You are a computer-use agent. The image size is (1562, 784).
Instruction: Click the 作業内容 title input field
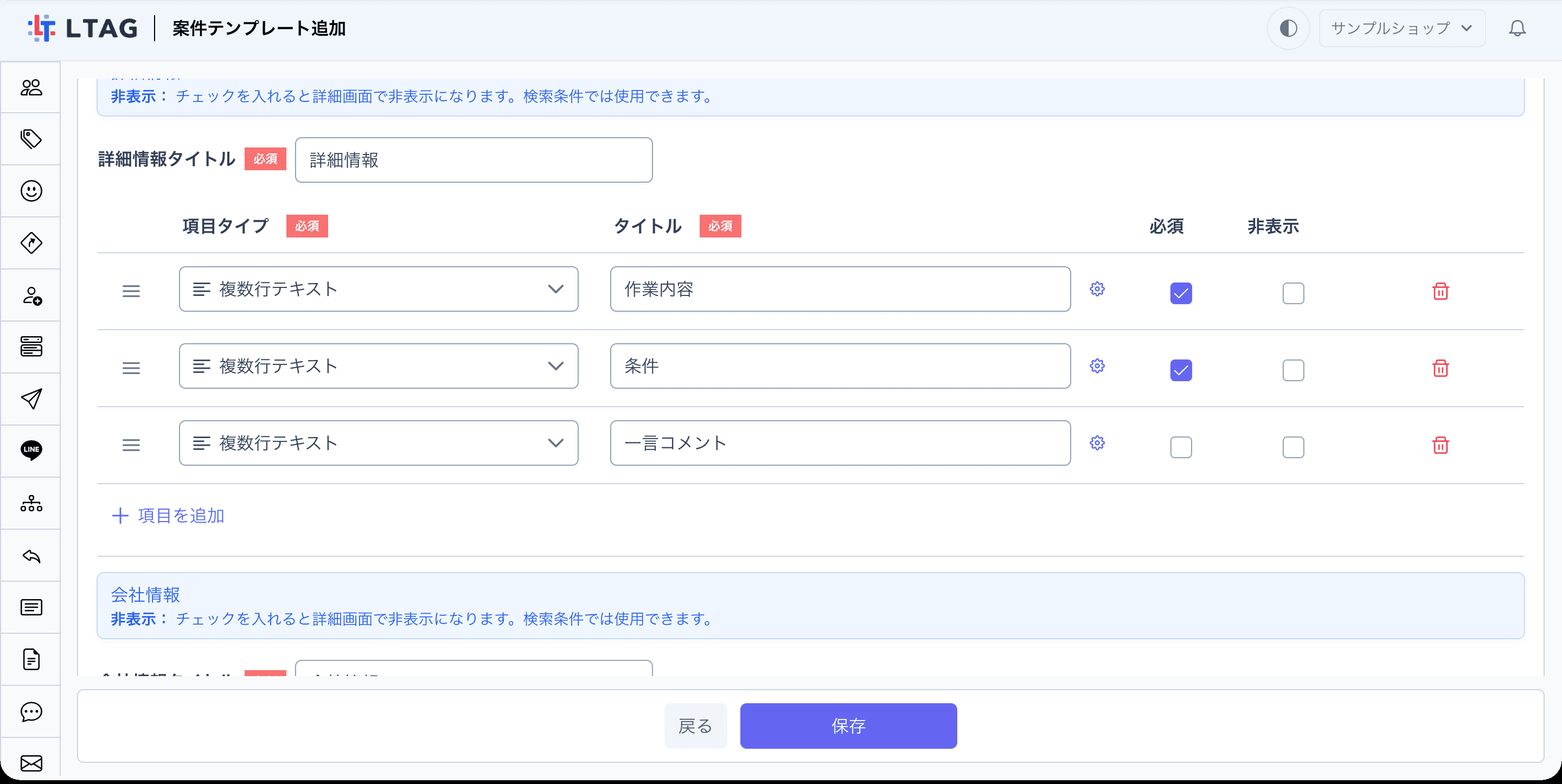(840, 289)
